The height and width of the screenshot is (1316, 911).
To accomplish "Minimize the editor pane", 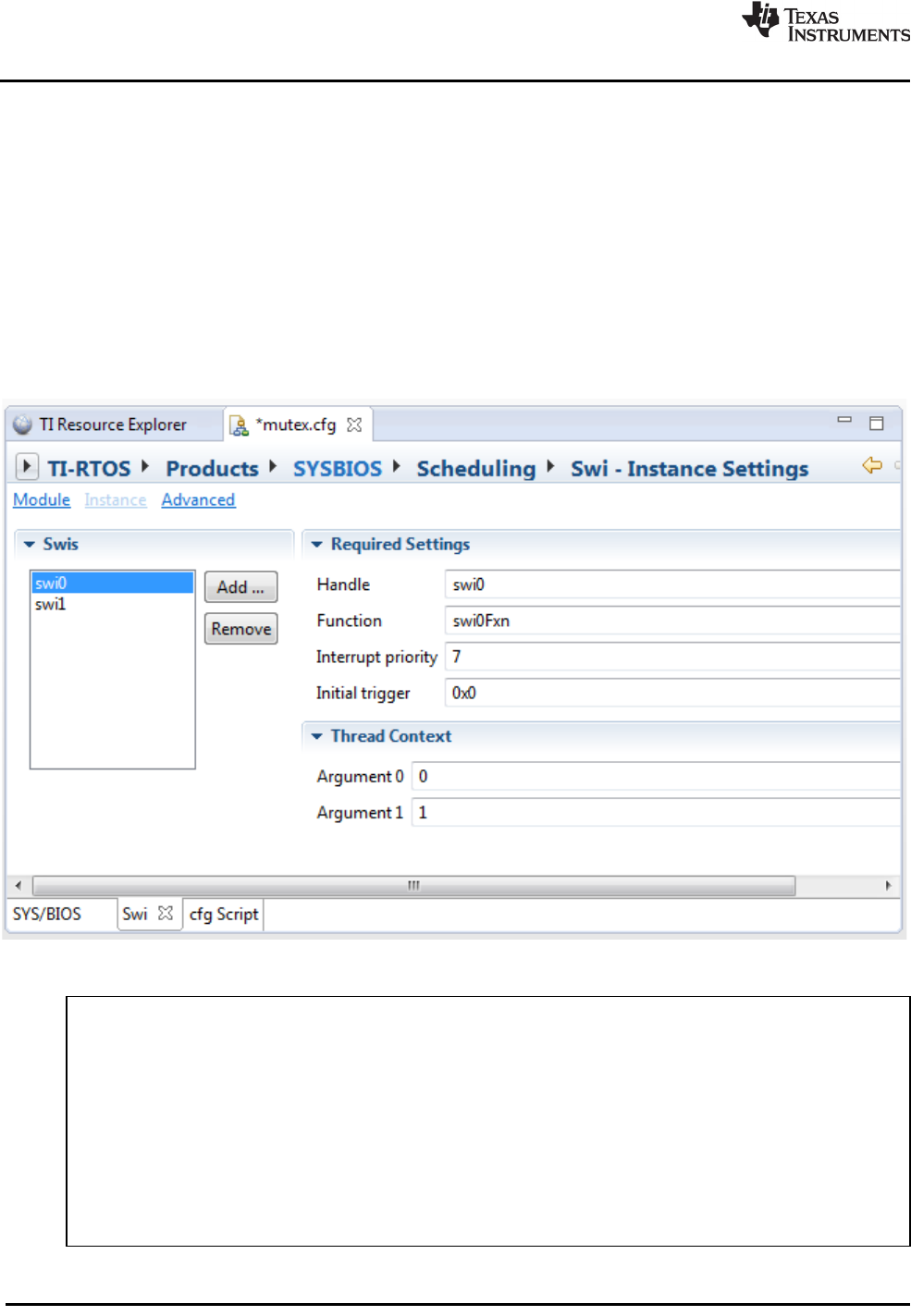I will (x=844, y=420).
